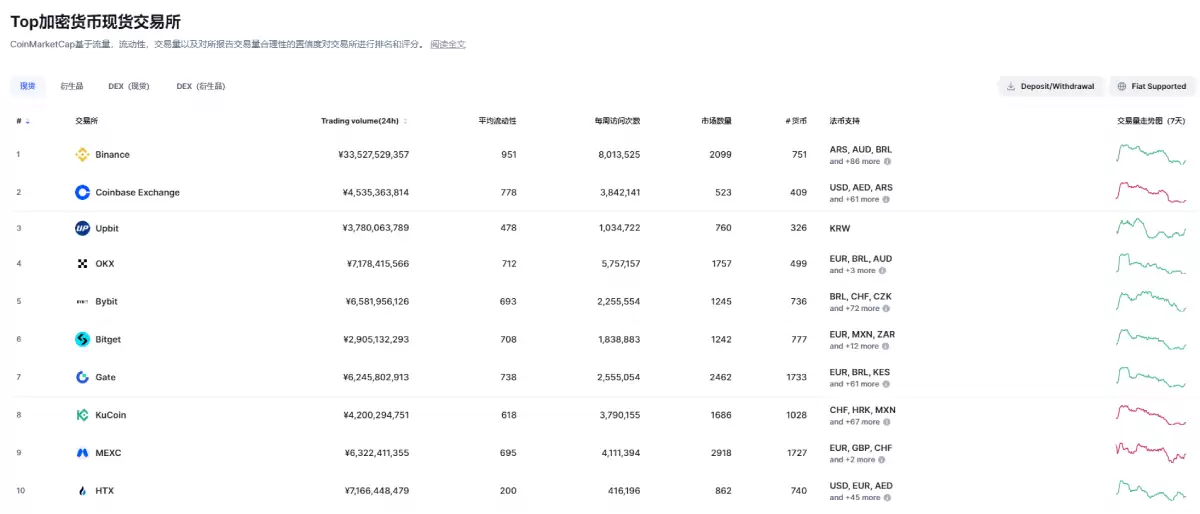View KuCoin 7-day volume chart
The width and height of the screenshot is (1200, 514).
1151,415
